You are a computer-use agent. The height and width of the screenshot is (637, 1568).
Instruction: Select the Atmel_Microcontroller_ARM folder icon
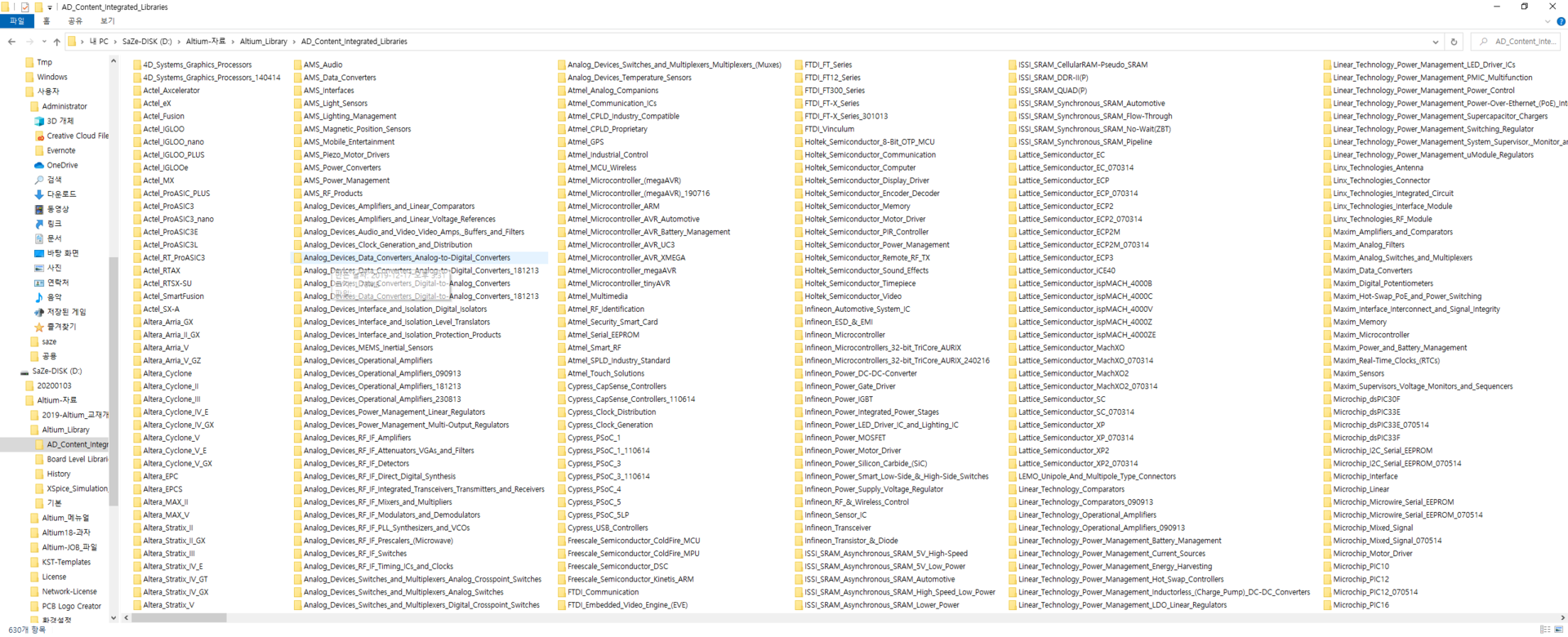(x=562, y=206)
